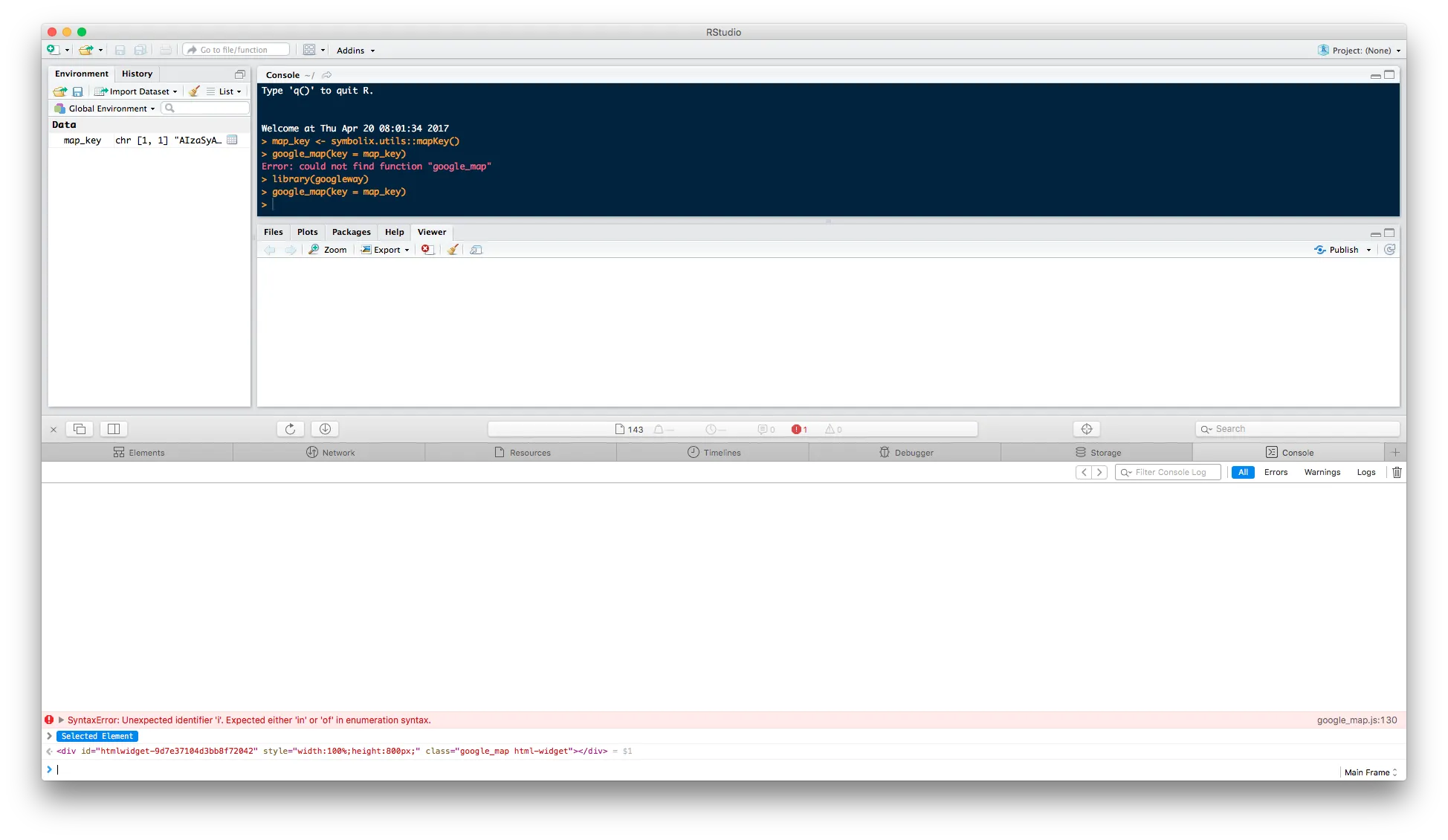Show All console message types
The height and width of the screenshot is (840, 1448).
pyautogui.click(x=1242, y=472)
